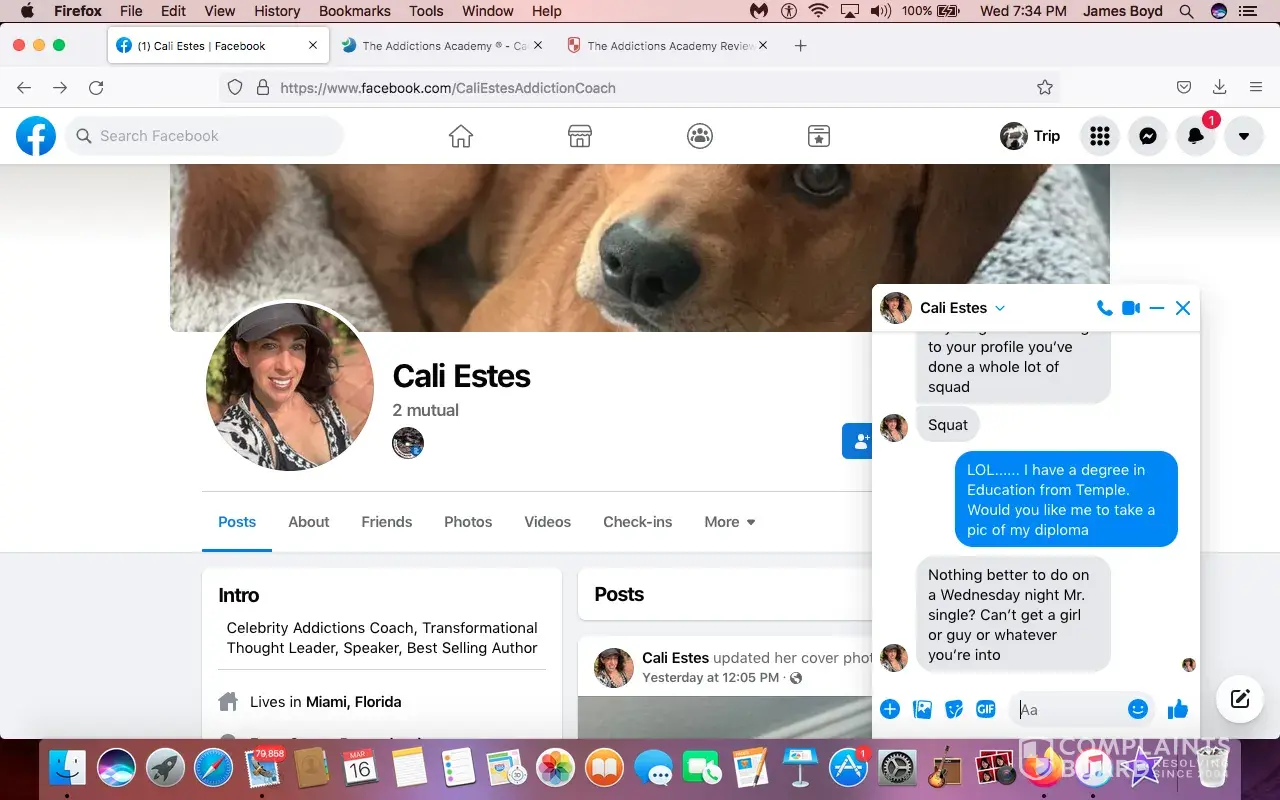Image resolution: width=1280 pixels, height=800 pixels.
Task: Open the Facebook Groups icon
Action: click(x=700, y=136)
